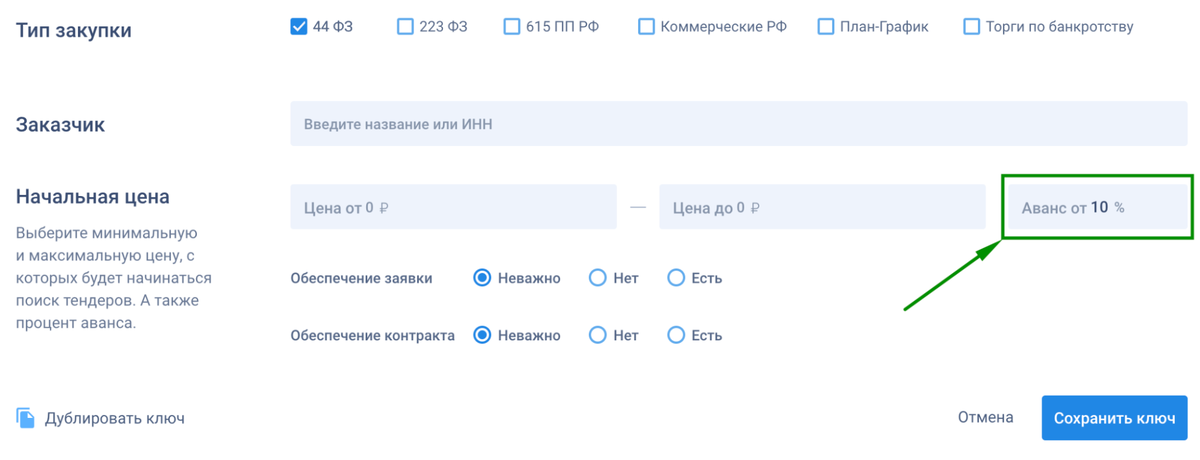Uncheck the 44 ФЗ checkbox
The height and width of the screenshot is (460, 1200).
pyautogui.click(x=298, y=26)
